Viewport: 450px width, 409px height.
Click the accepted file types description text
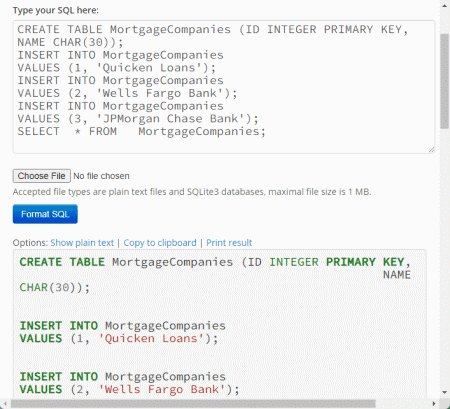[x=192, y=192]
